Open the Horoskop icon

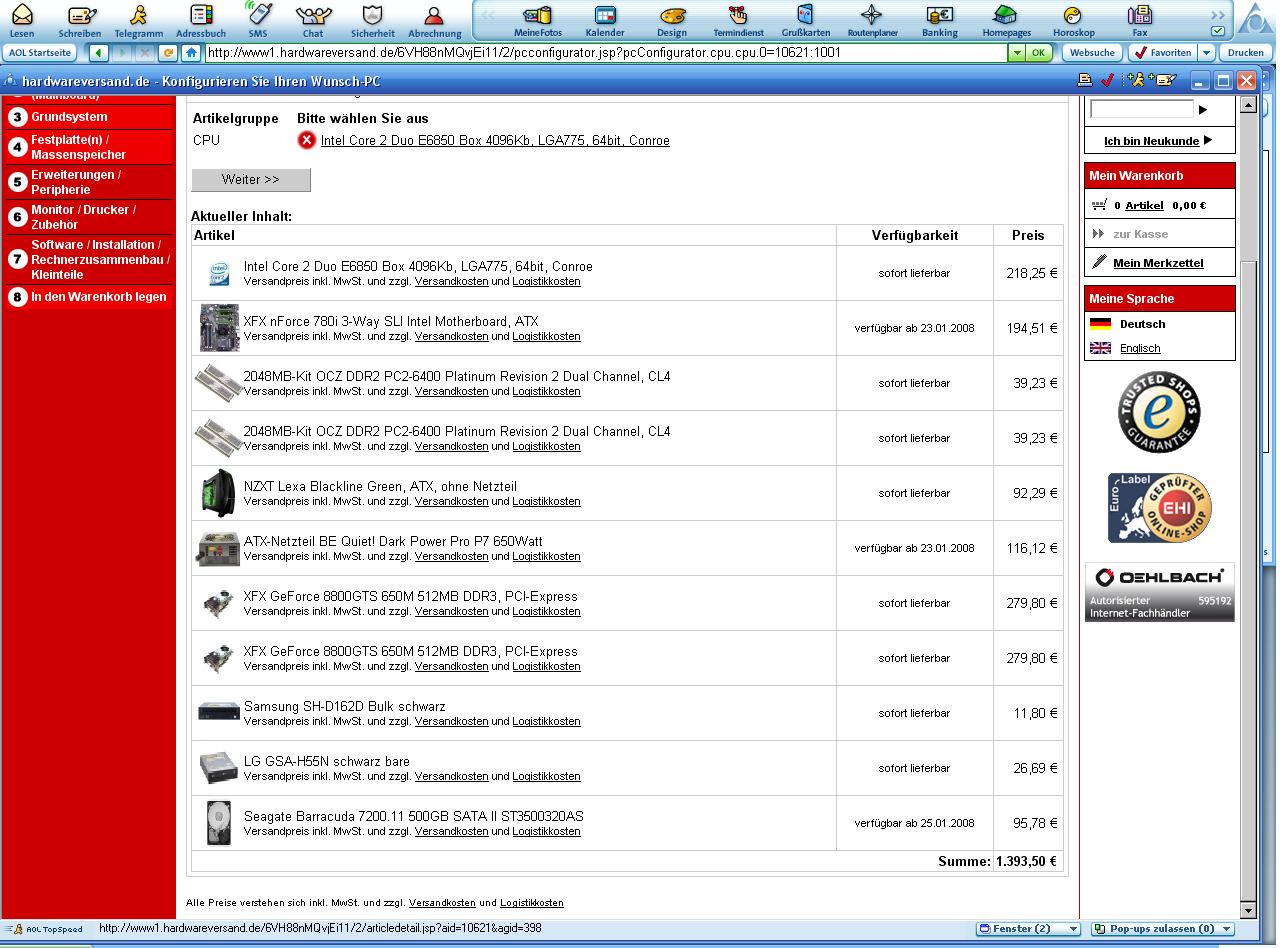pos(1073,19)
